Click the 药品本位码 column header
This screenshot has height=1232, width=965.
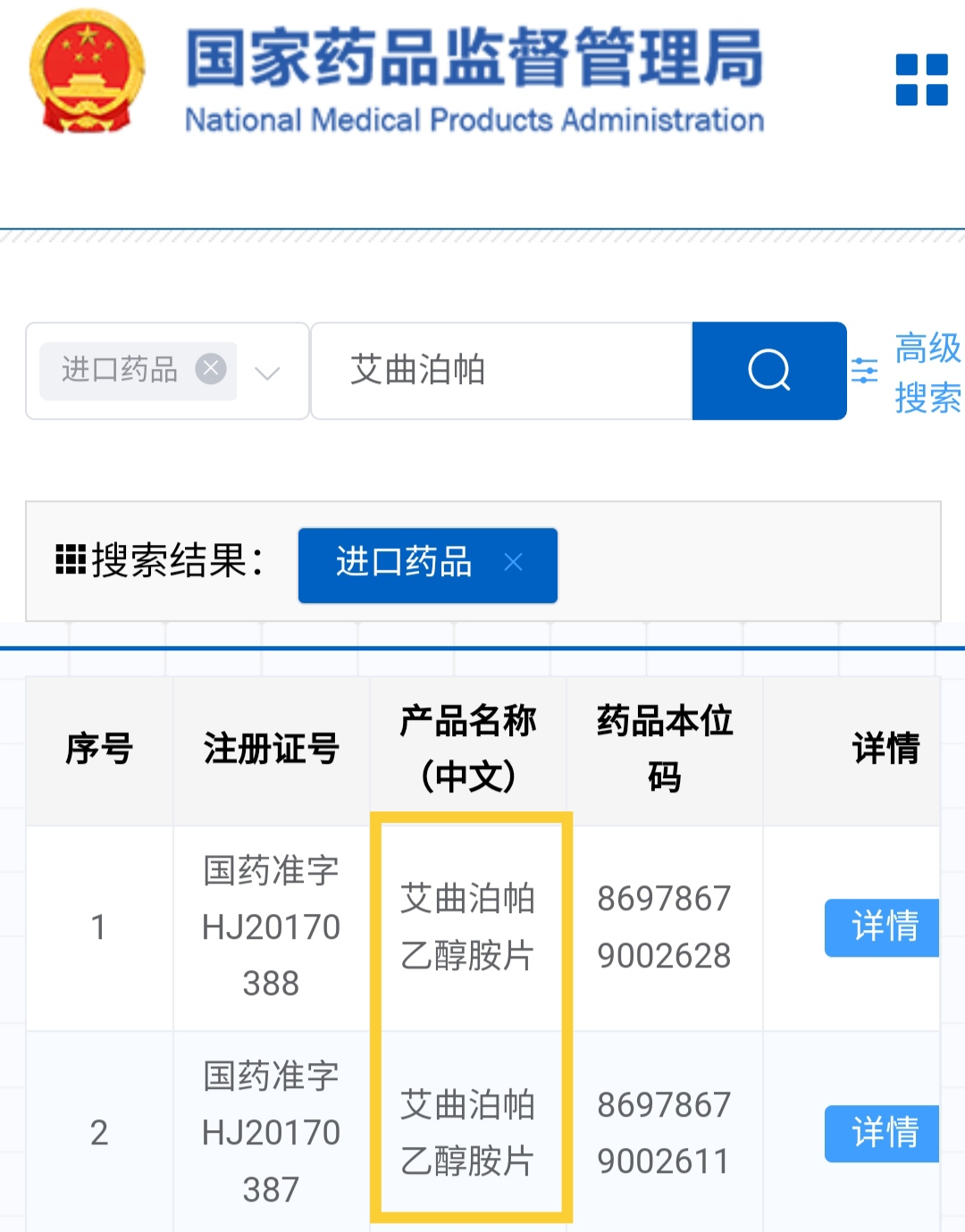664,749
